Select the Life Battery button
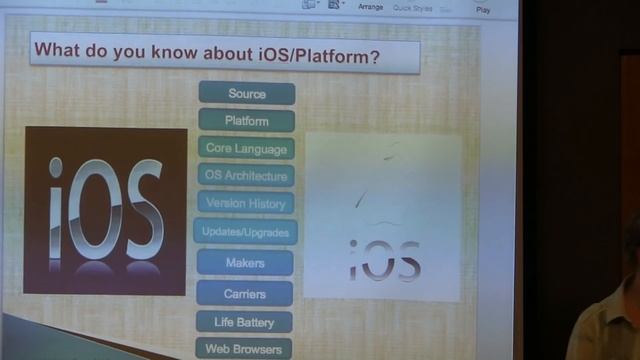640x360 pixels. pos(244,322)
